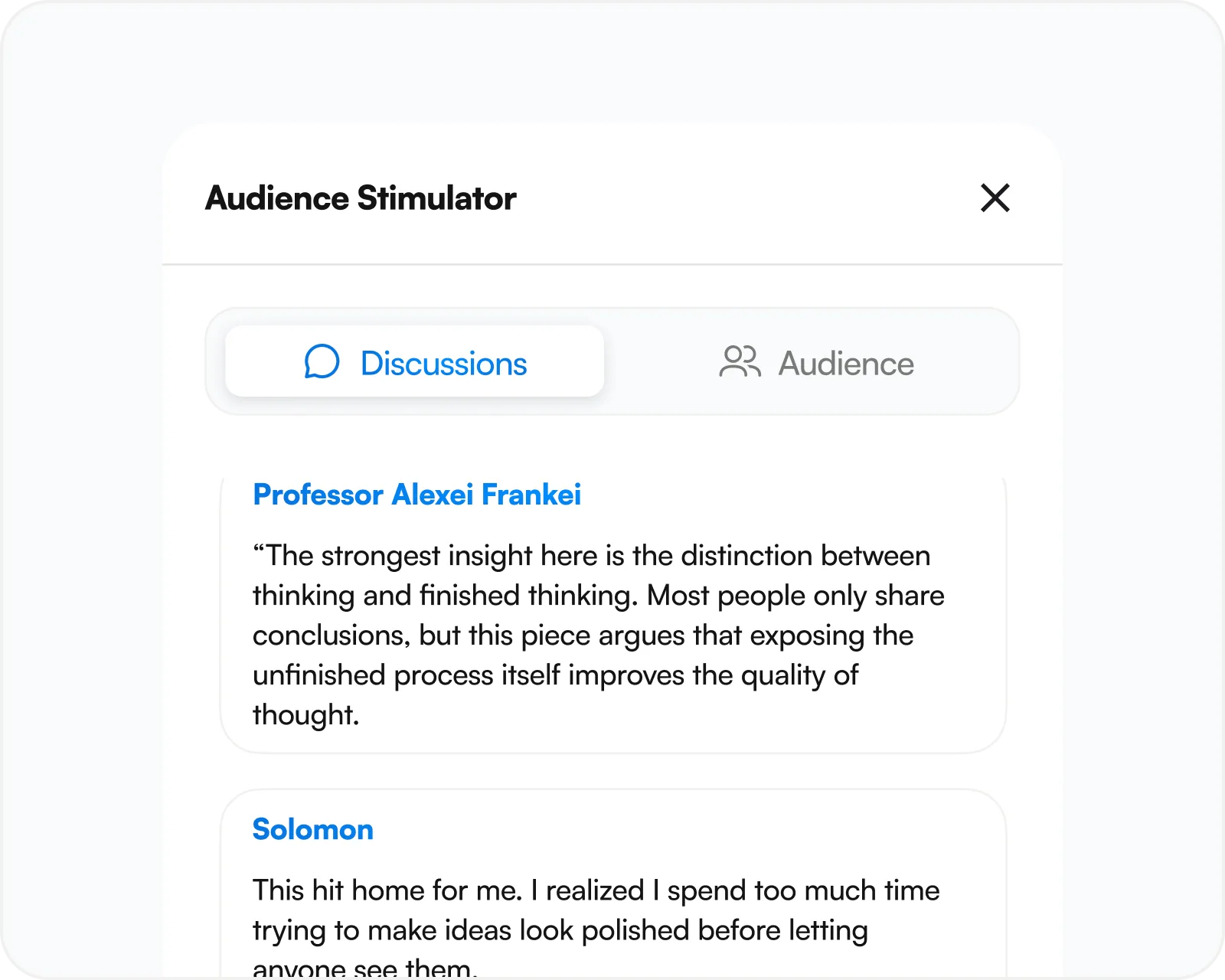Click the 'strongest insight' opening line
Screen dimensions: 1225x980
[x=591, y=555]
